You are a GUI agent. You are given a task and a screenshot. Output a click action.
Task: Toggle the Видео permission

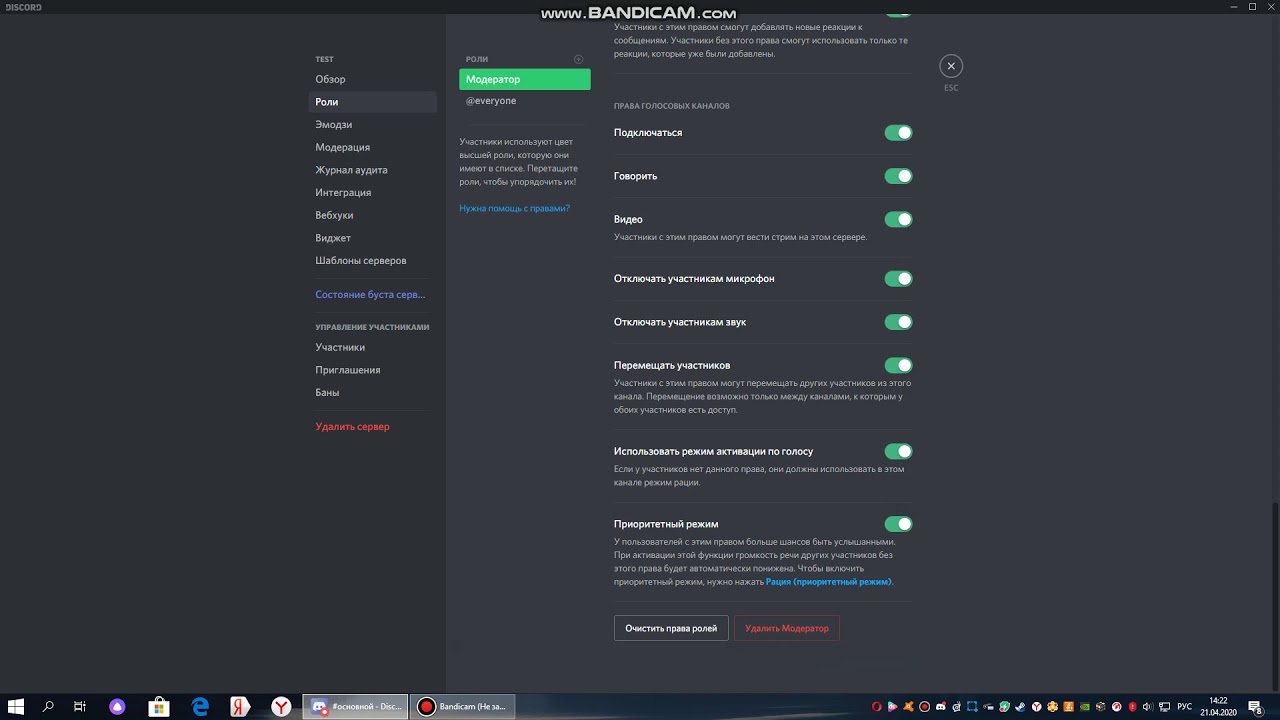pyautogui.click(x=898, y=219)
